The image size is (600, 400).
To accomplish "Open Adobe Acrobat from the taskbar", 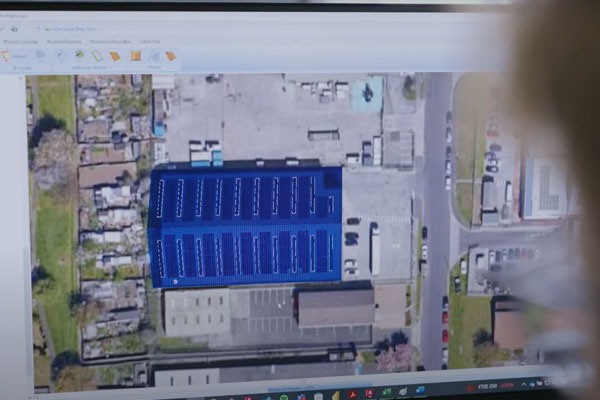I will [352, 394].
